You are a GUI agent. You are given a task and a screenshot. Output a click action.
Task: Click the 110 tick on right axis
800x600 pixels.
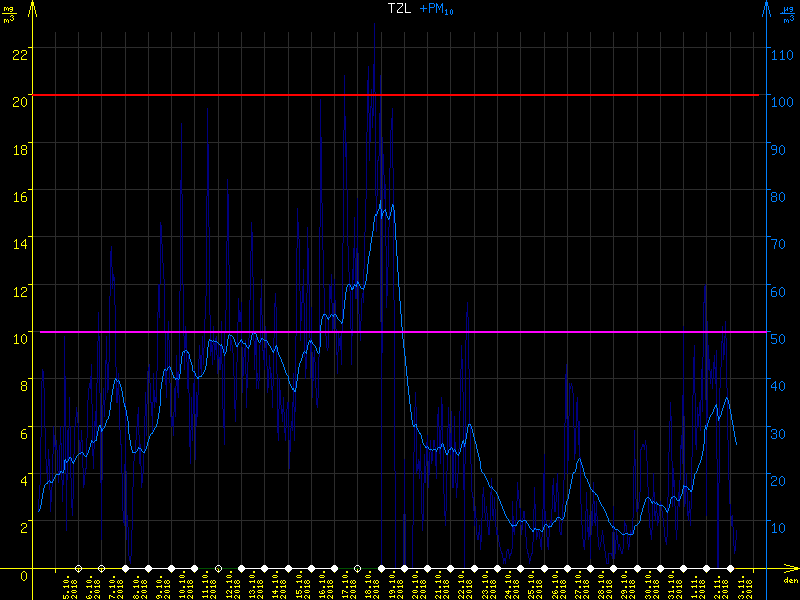(782, 53)
